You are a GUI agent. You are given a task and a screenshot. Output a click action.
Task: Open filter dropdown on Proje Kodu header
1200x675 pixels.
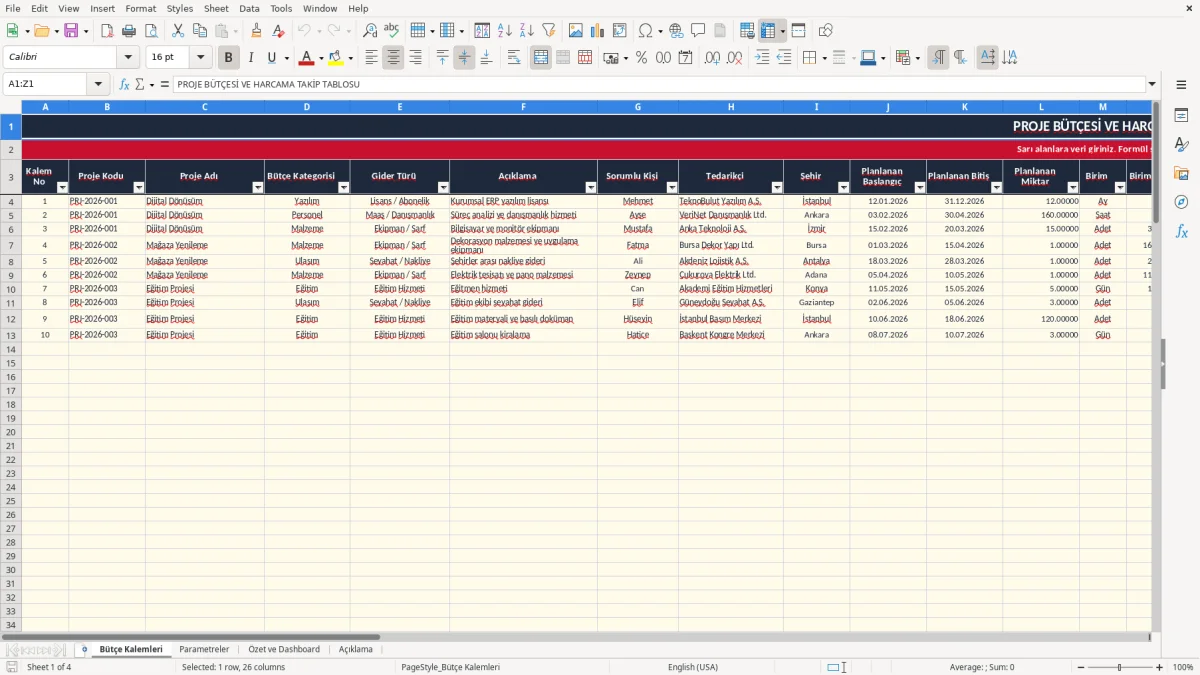139,187
